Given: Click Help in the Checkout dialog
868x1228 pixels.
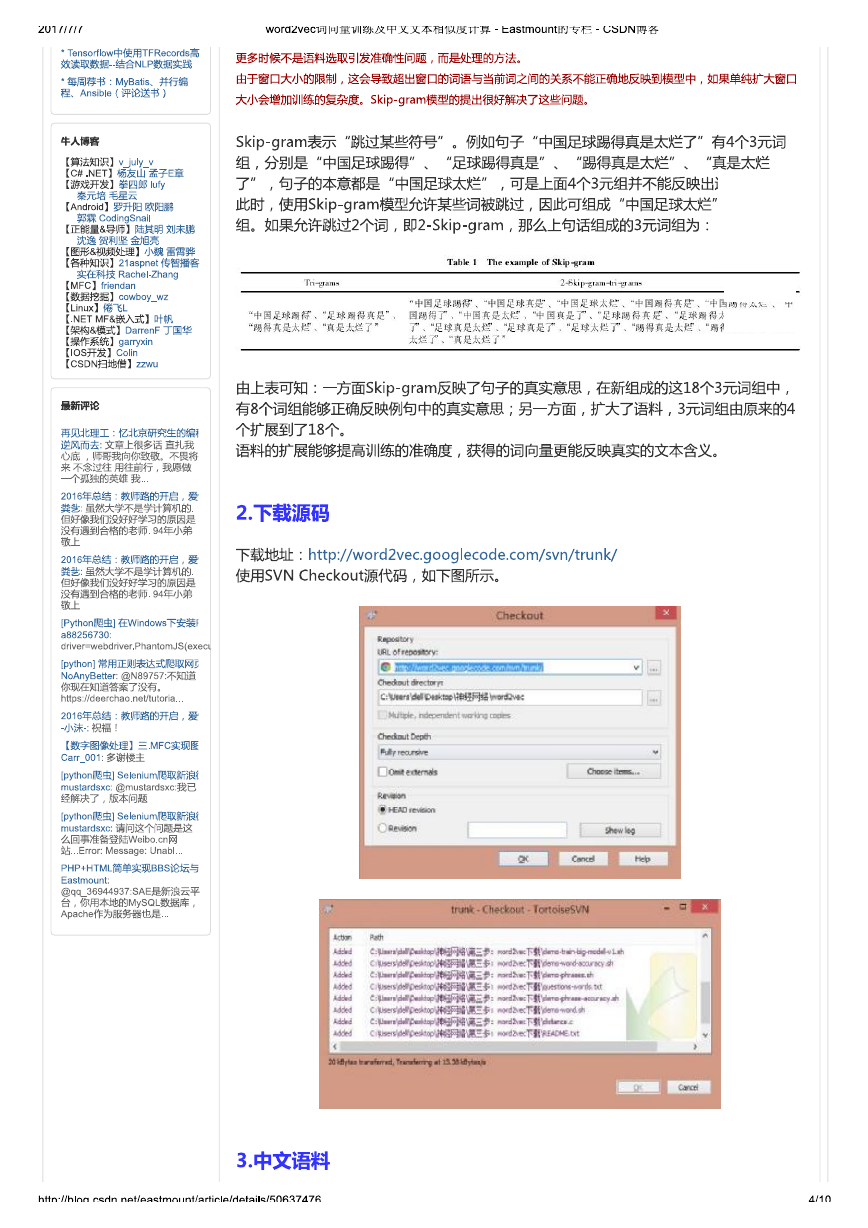Looking at the screenshot, I should [x=642, y=859].
